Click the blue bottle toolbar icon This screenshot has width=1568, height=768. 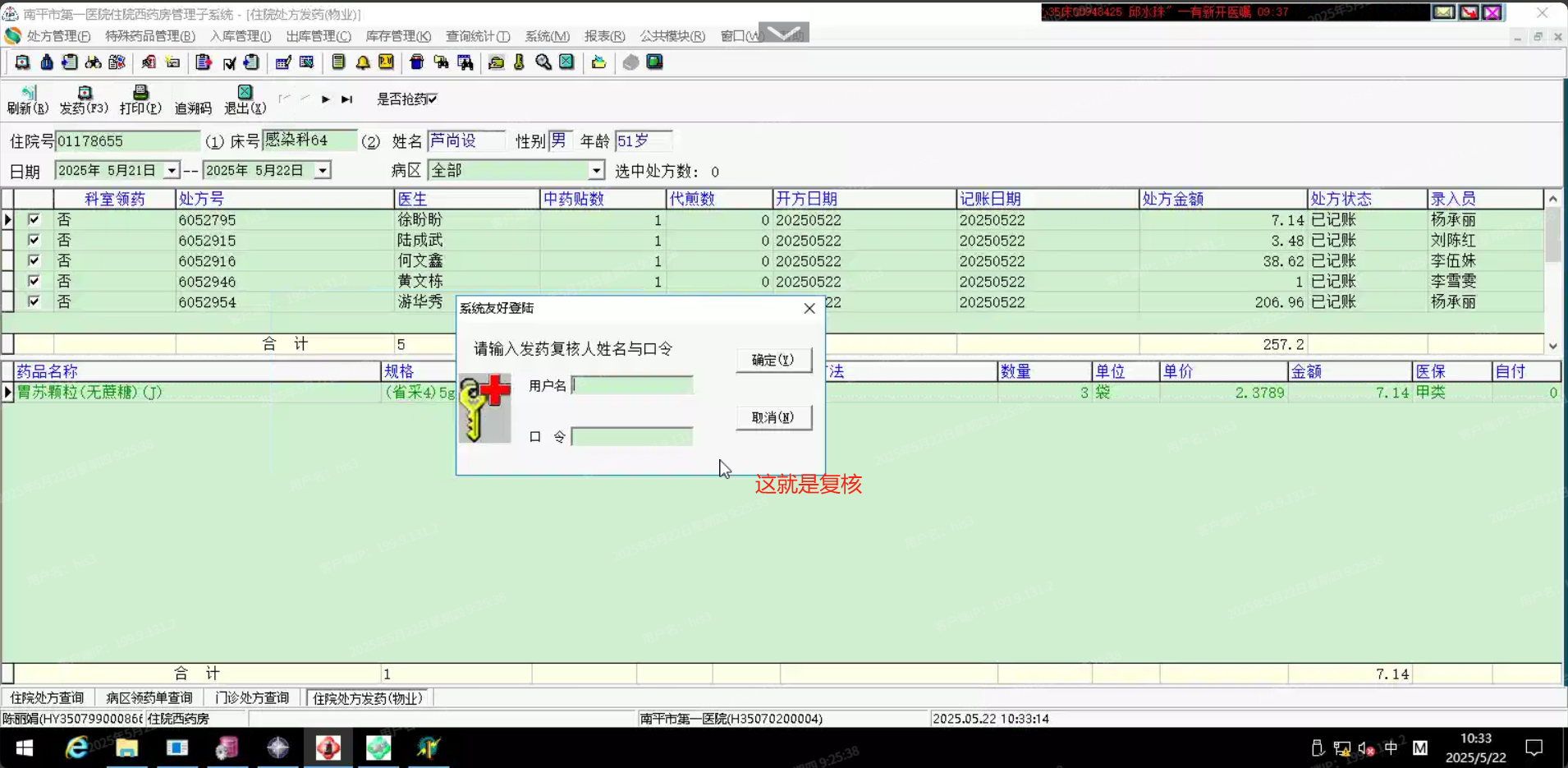[47, 62]
